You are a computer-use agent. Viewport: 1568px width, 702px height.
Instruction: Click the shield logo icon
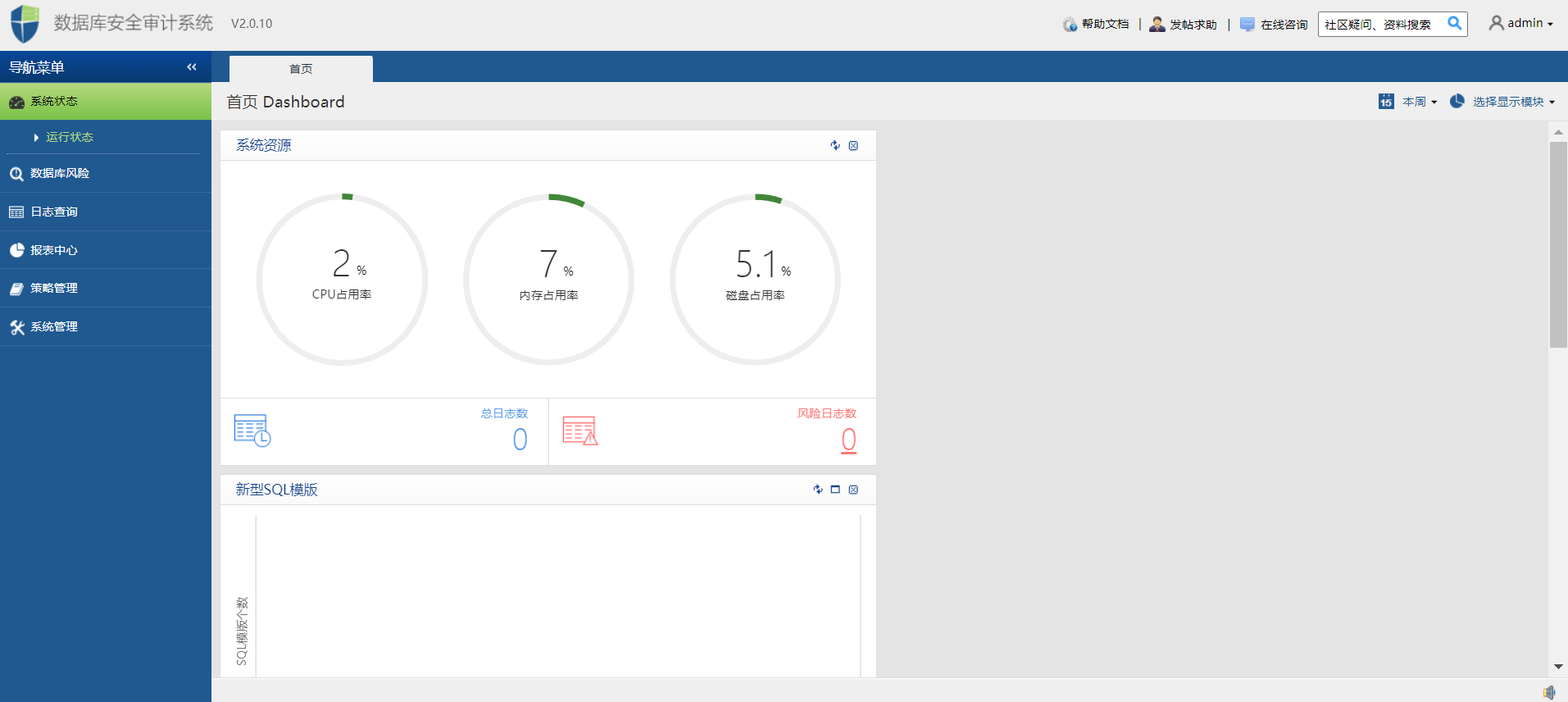25,24
